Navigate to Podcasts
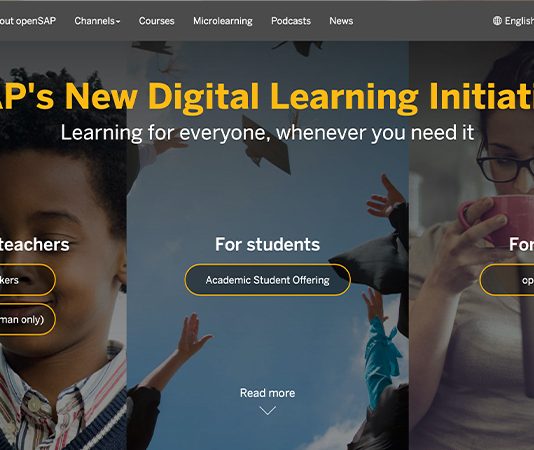 [x=291, y=21]
